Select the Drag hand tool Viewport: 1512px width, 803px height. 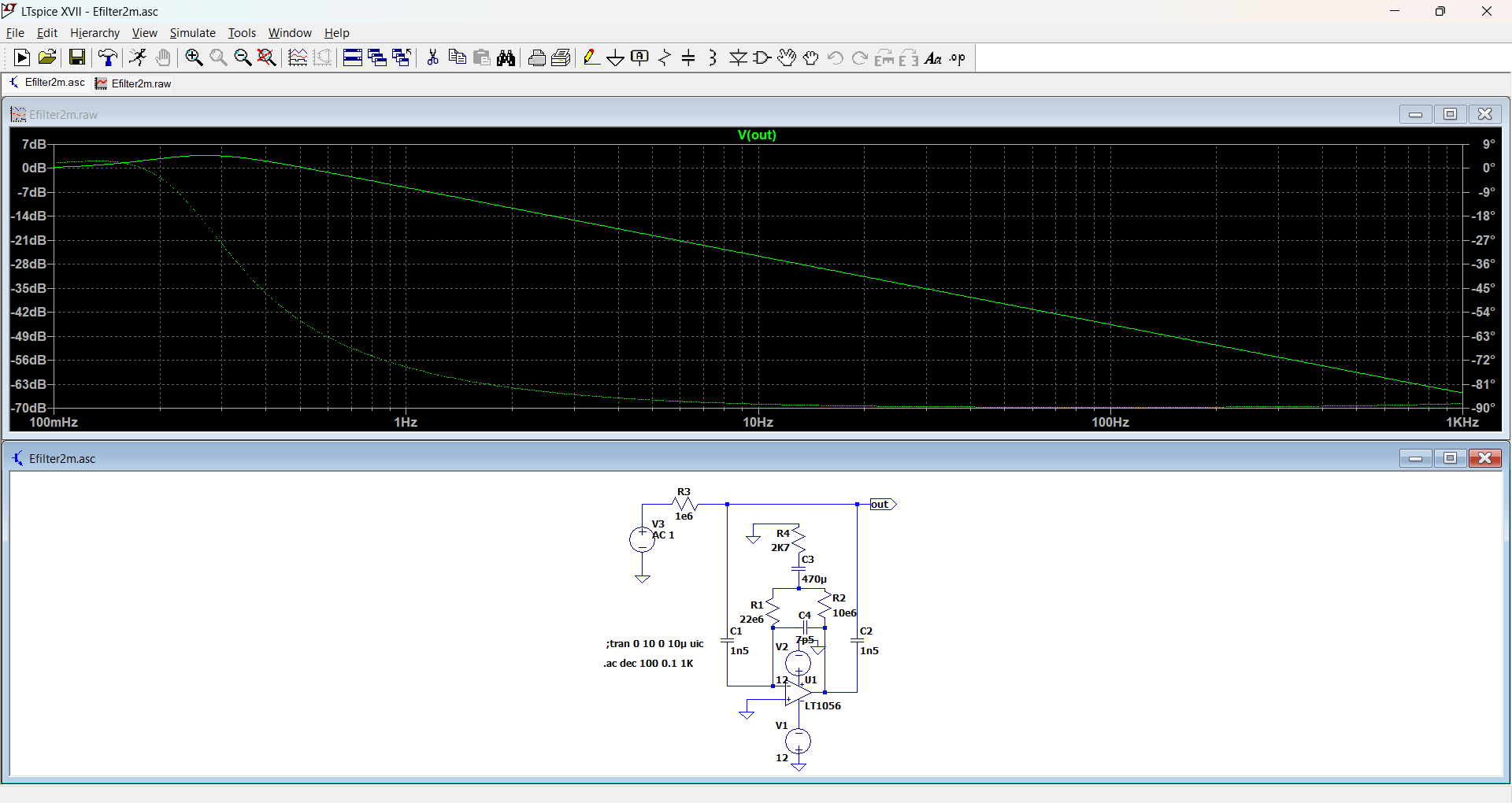tap(811, 57)
